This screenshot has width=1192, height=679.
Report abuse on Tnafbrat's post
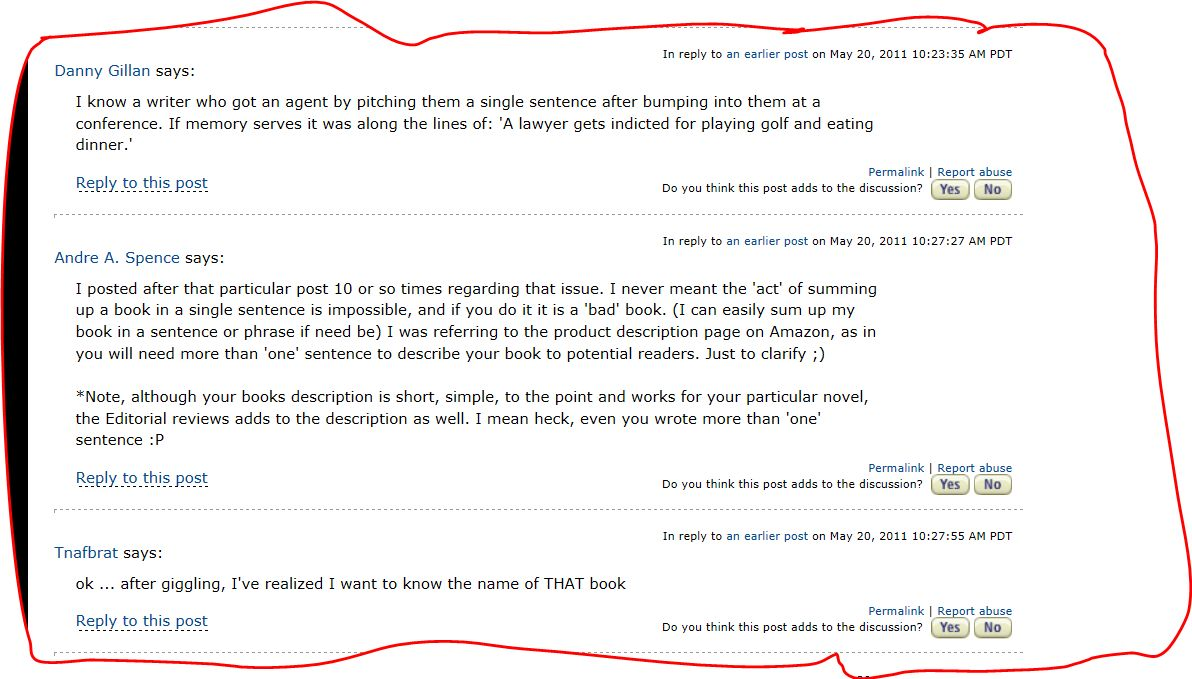click(974, 611)
